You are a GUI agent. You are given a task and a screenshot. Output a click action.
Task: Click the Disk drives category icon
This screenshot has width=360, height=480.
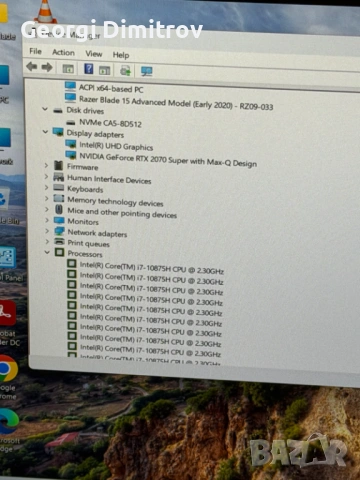tap(58, 110)
